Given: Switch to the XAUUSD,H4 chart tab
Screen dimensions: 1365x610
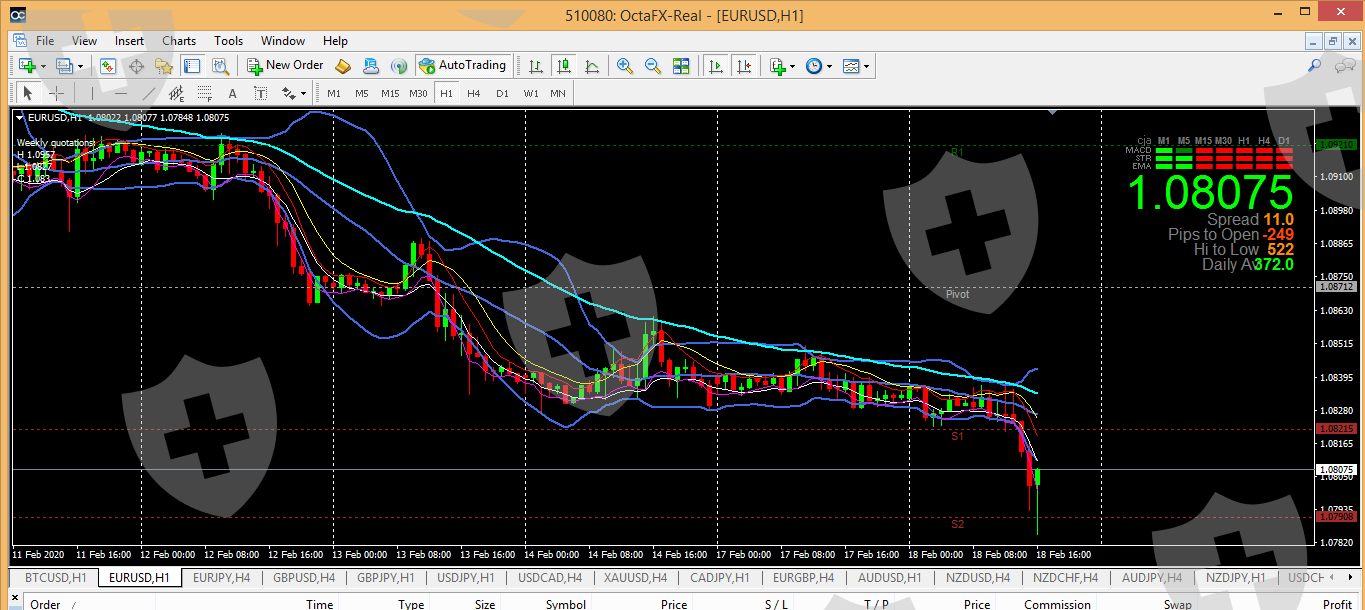Looking at the screenshot, I should coord(635,577).
